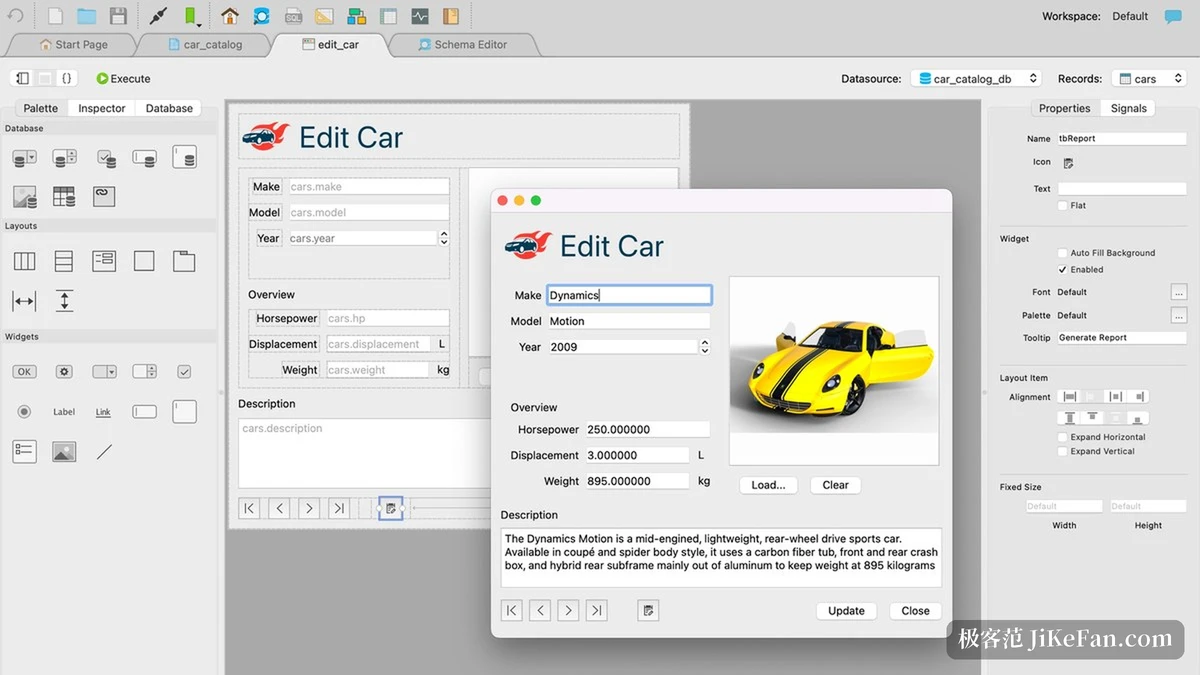Viewport: 1200px width, 675px height.
Task: Select the Label widget in palette
Action: click(x=64, y=412)
